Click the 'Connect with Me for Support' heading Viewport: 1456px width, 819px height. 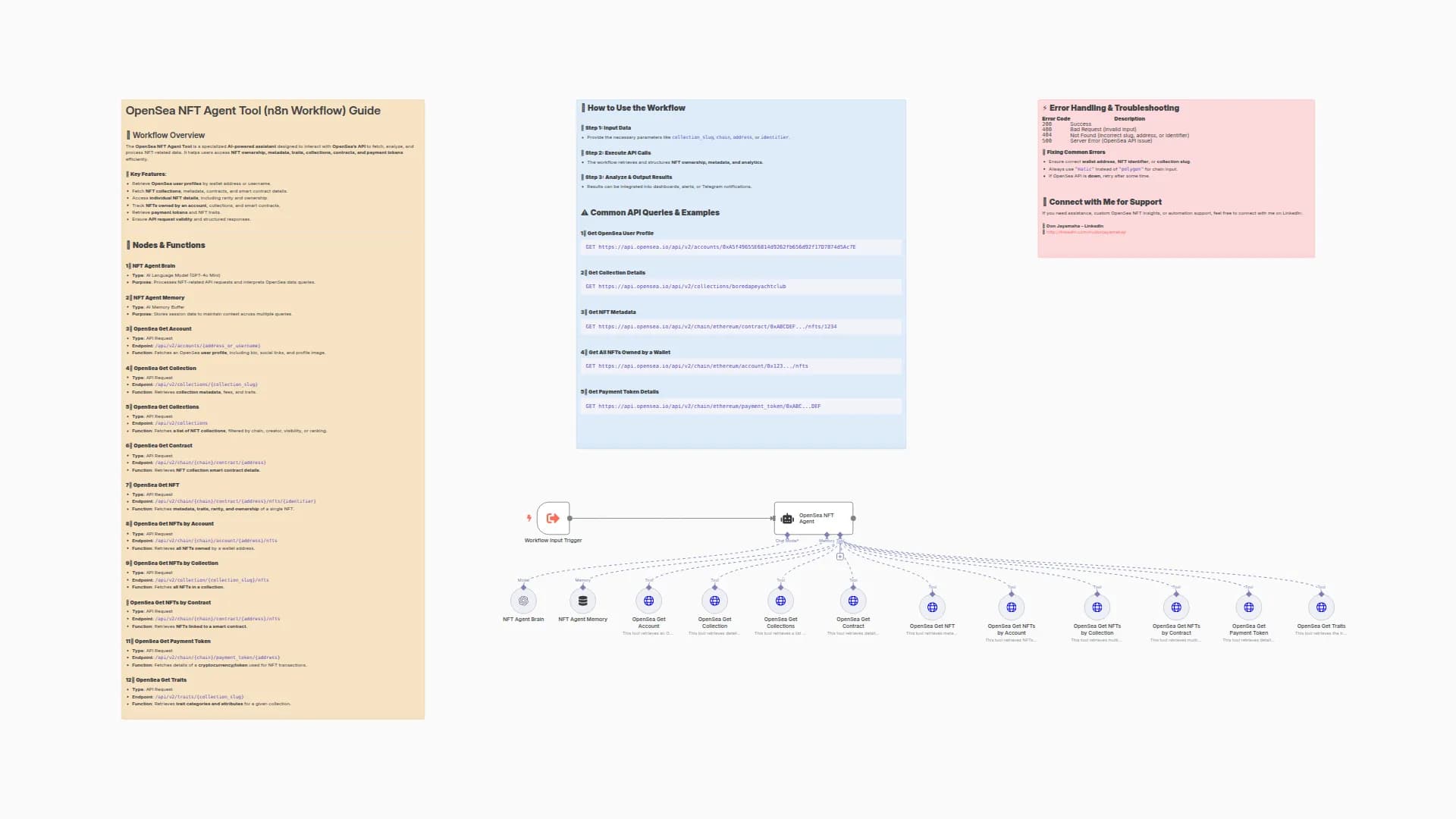tap(1105, 202)
